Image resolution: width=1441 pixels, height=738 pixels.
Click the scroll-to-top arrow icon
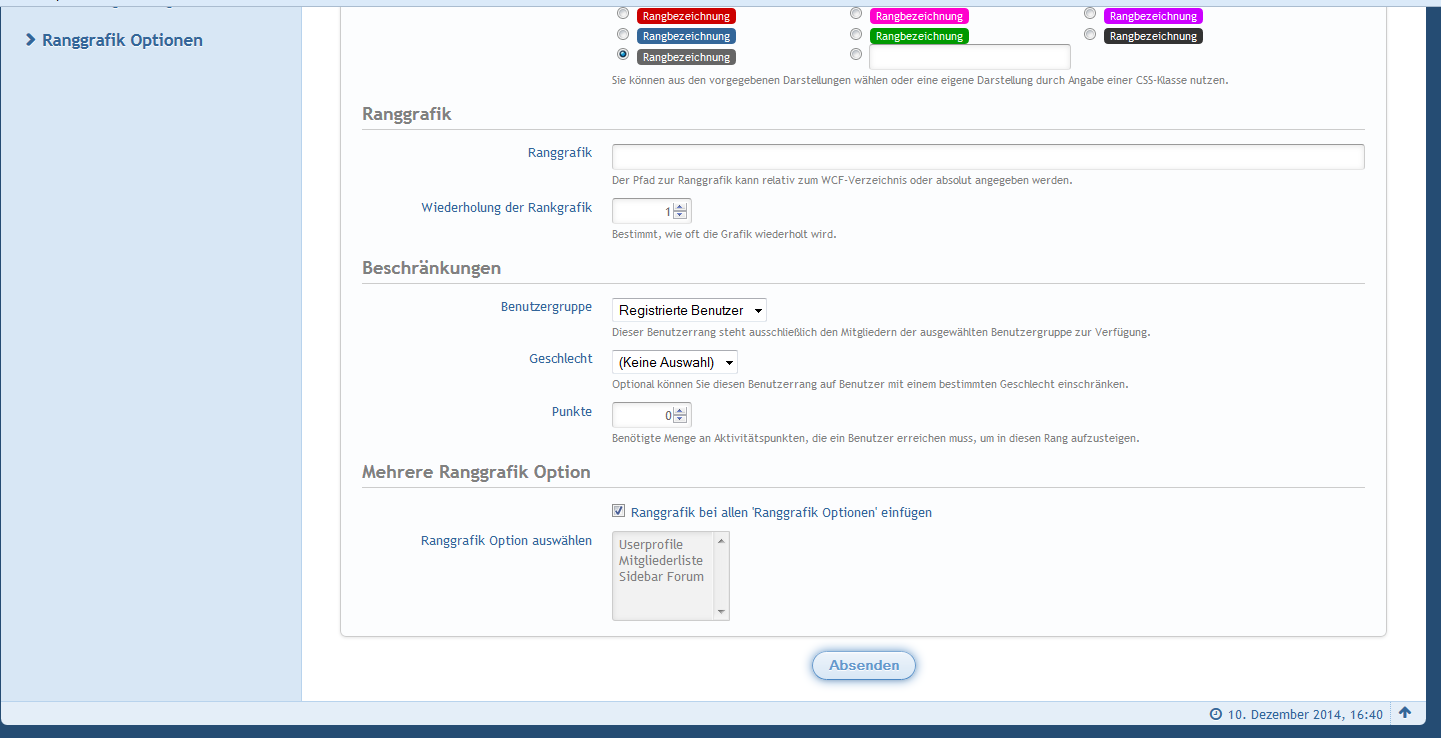(x=1405, y=713)
